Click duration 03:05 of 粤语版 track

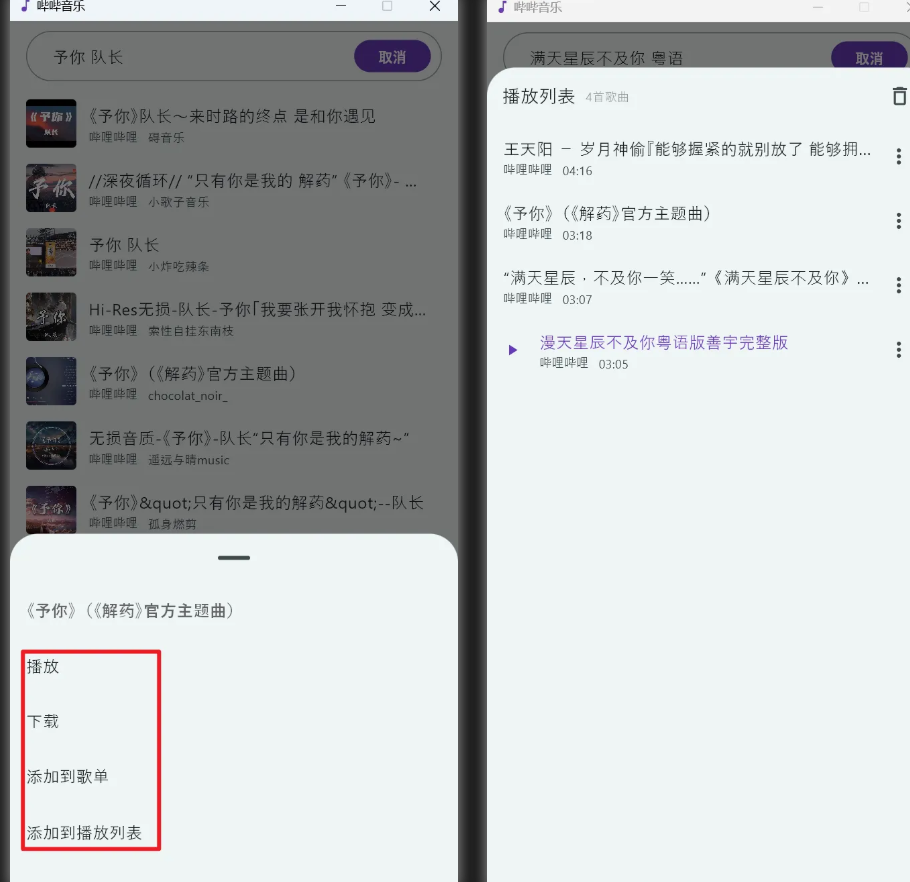pyautogui.click(x=613, y=364)
